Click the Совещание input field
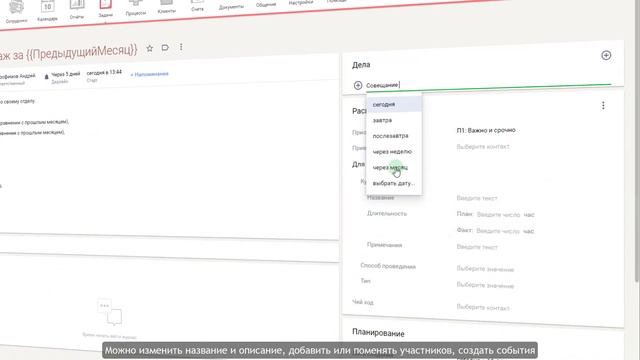The image size is (640, 360). click(x=488, y=84)
